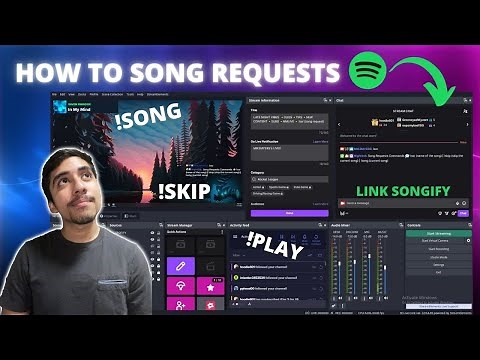The image size is (480, 360).
Task: Toggle the lock on the top source
Action: click(159, 233)
